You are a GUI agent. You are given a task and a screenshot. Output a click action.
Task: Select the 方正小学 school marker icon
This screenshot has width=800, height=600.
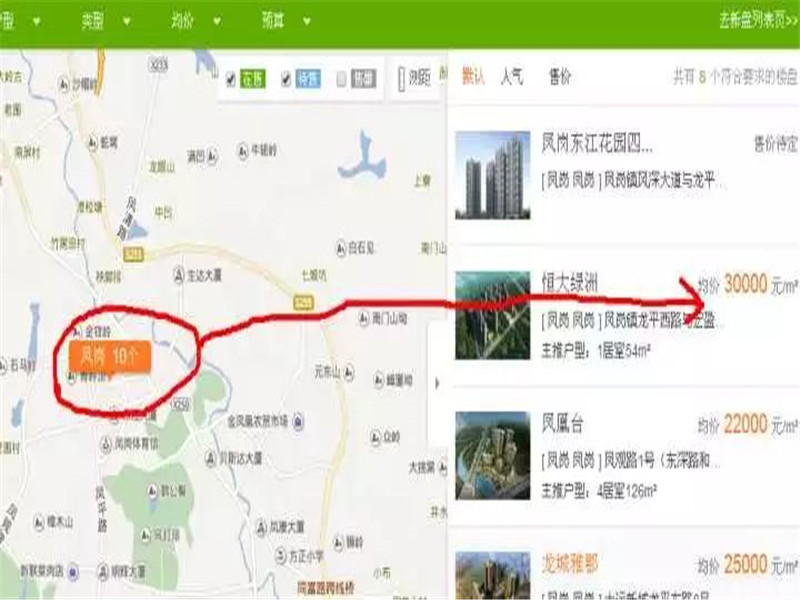(281, 556)
